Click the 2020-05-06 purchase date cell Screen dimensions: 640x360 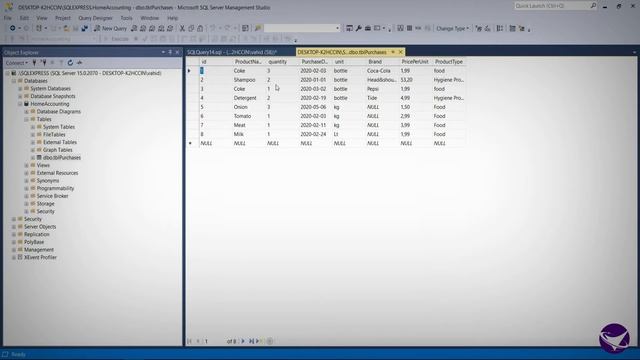pos(315,107)
